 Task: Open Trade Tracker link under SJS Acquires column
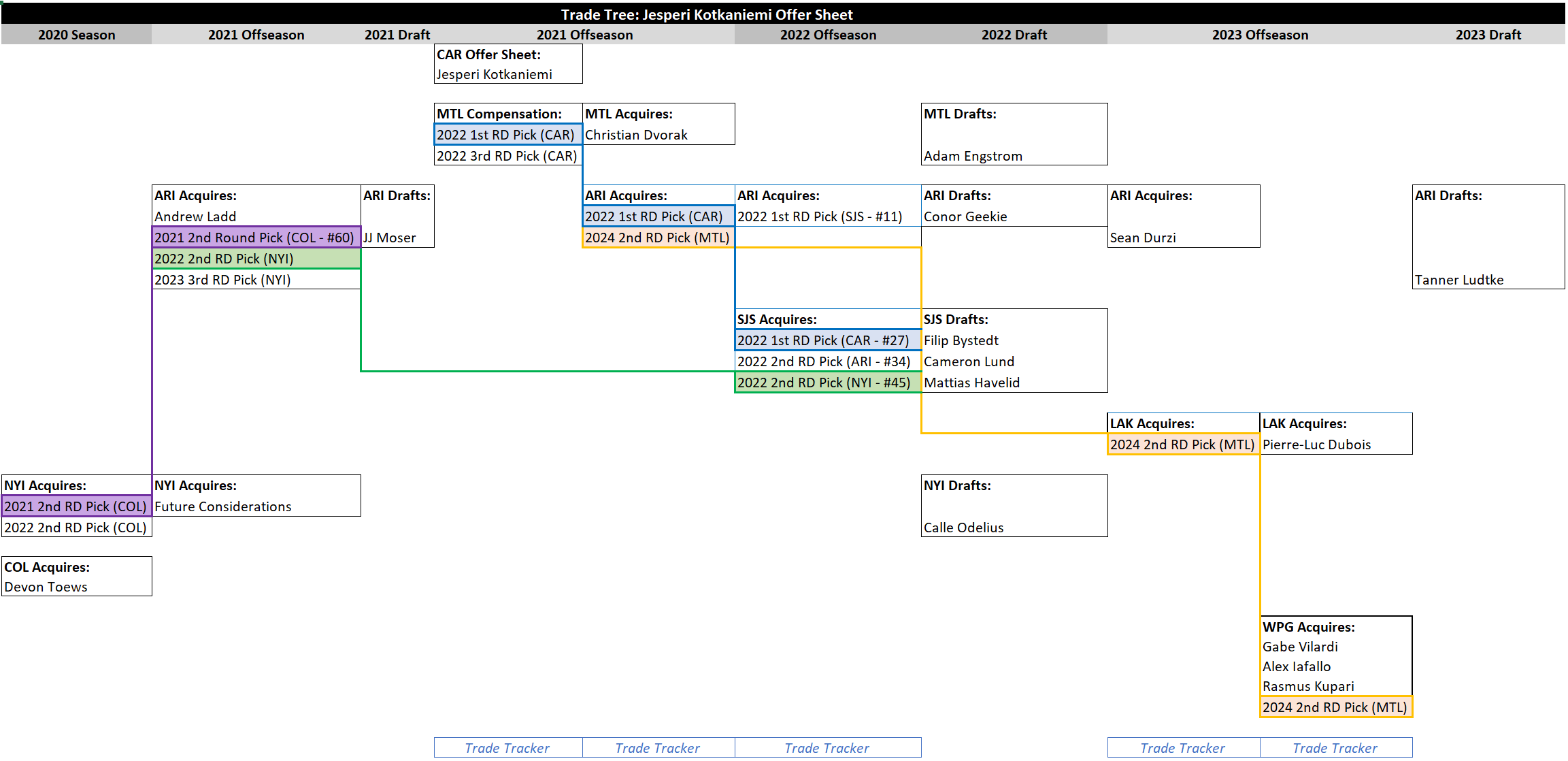point(827,747)
